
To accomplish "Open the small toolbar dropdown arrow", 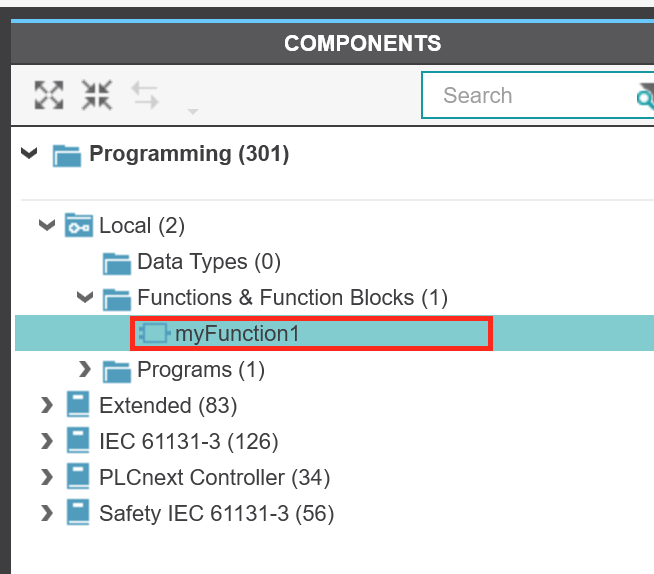I will tap(193, 111).
